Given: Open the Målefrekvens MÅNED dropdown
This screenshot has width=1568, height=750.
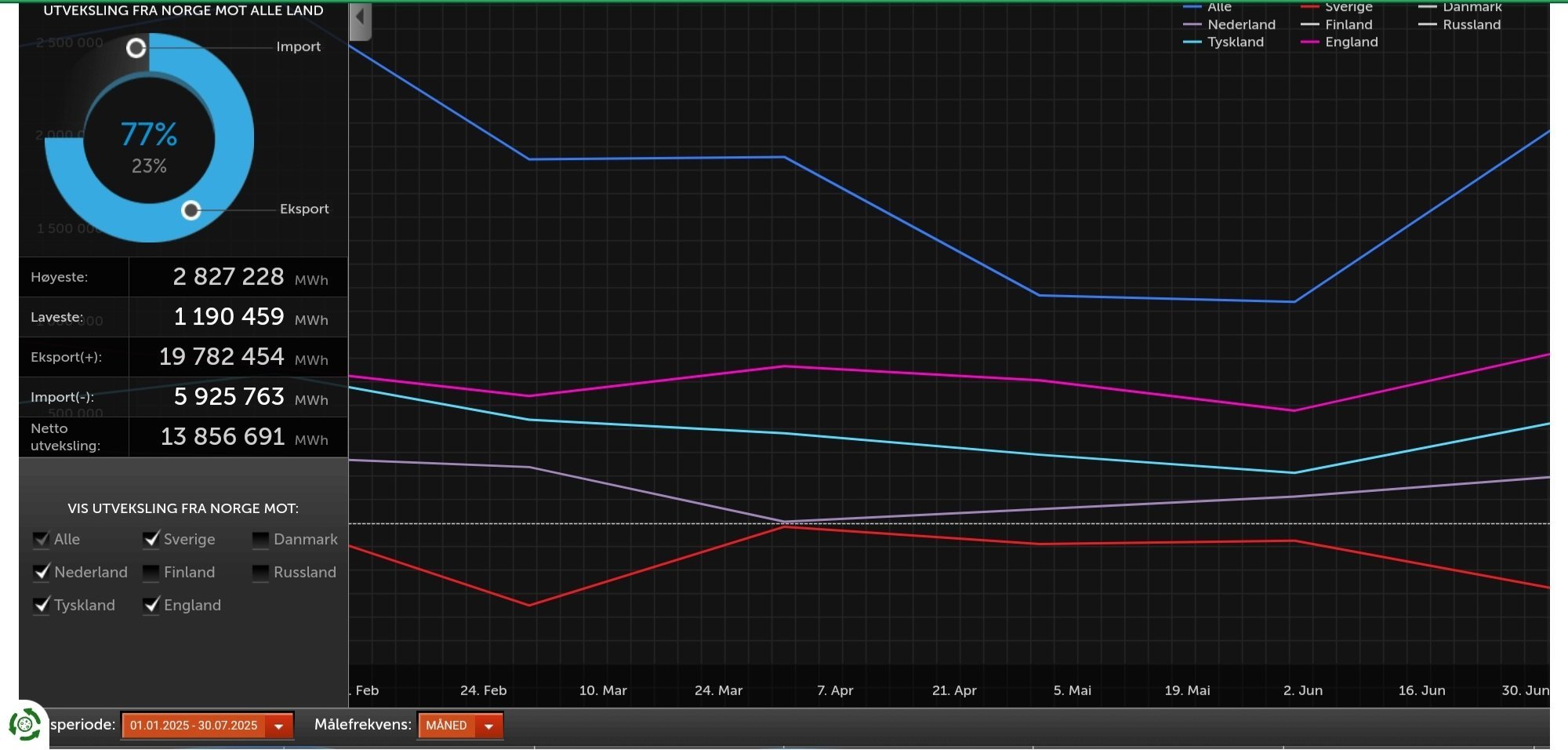Looking at the screenshot, I should [x=460, y=726].
